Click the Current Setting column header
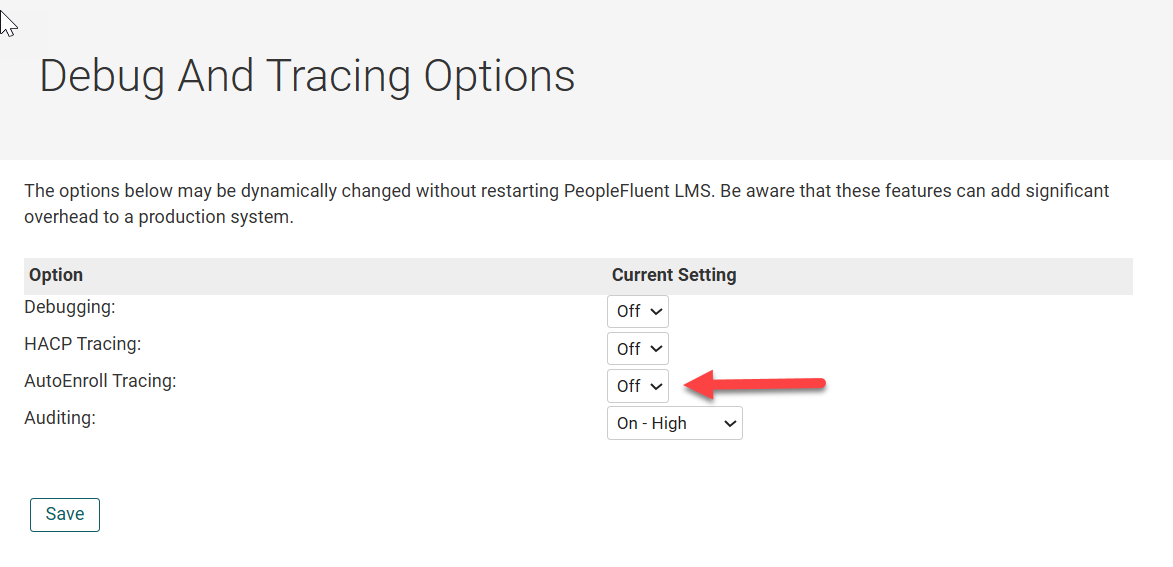 [674, 275]
